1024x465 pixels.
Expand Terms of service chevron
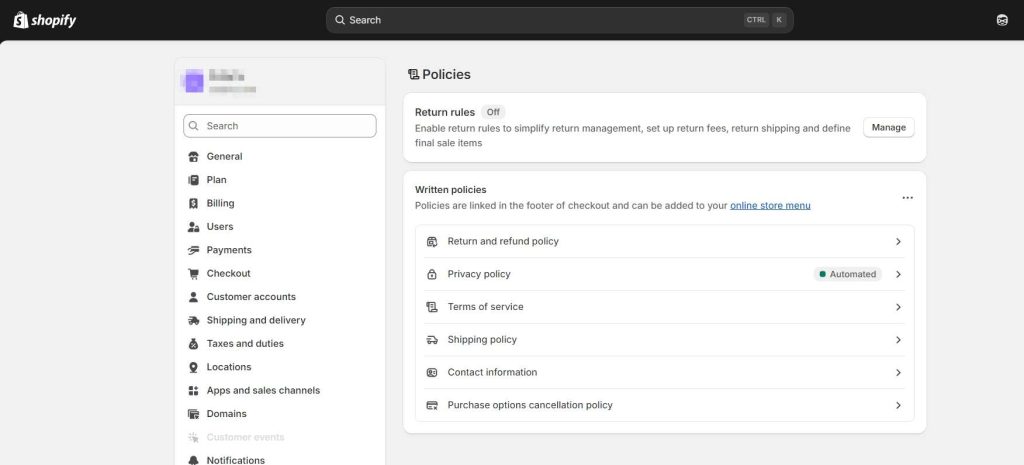(899, 307)
